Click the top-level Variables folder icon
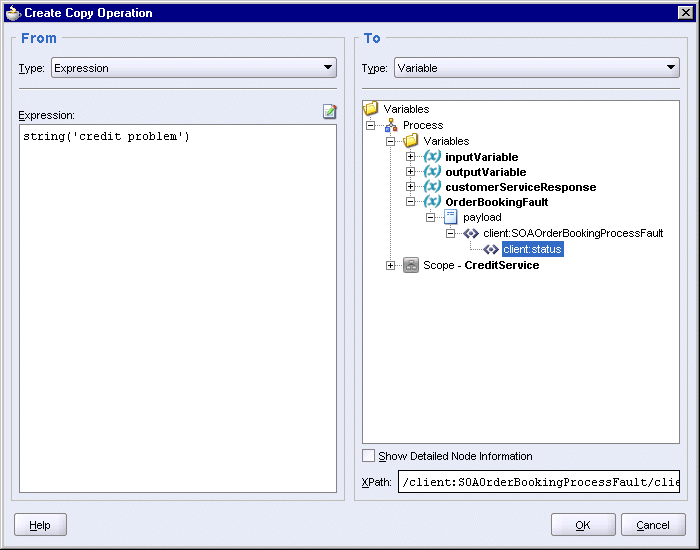Screen dimensions: 700x550 [x=371, y=108]
